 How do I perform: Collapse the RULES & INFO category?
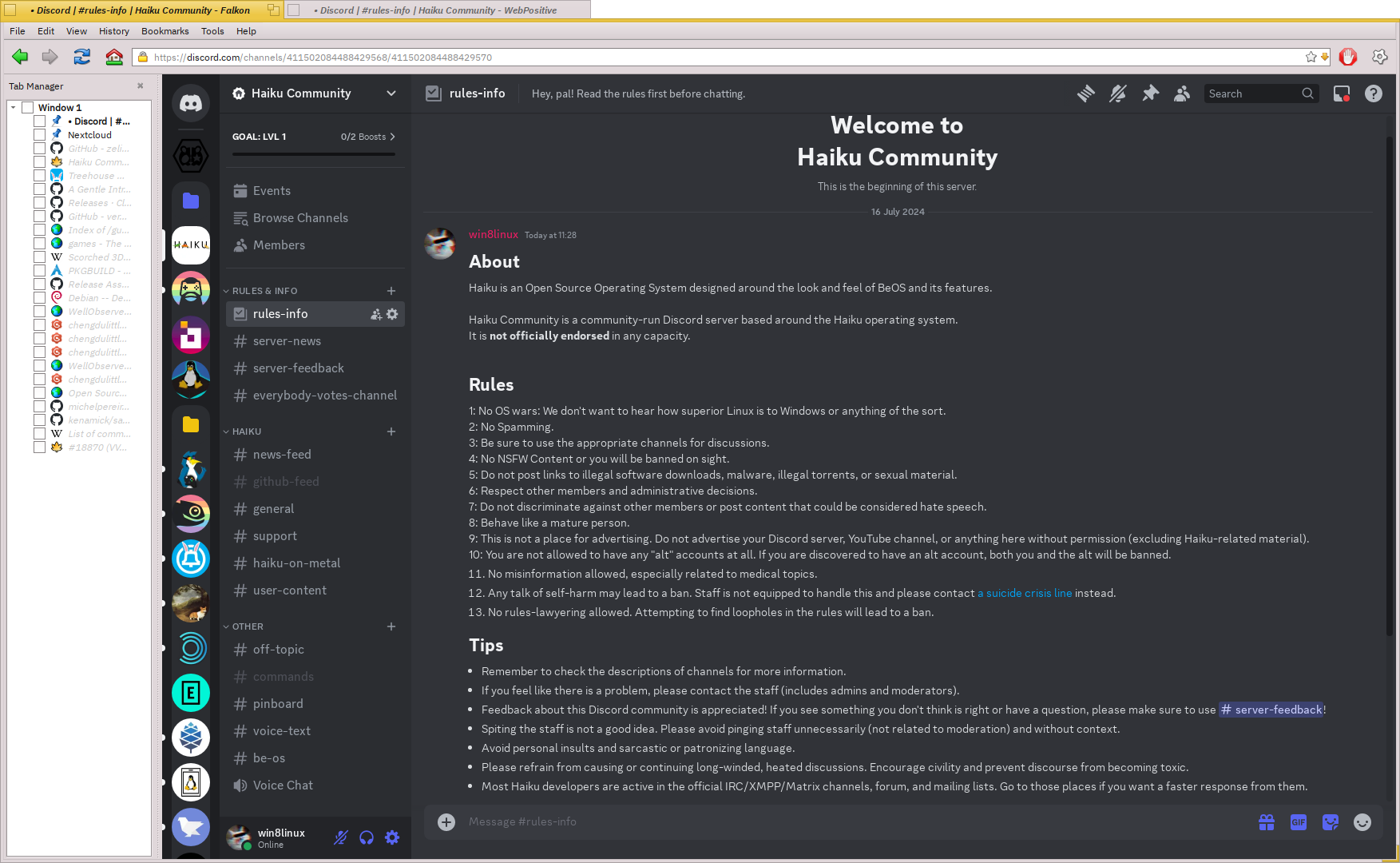[264, 291]
